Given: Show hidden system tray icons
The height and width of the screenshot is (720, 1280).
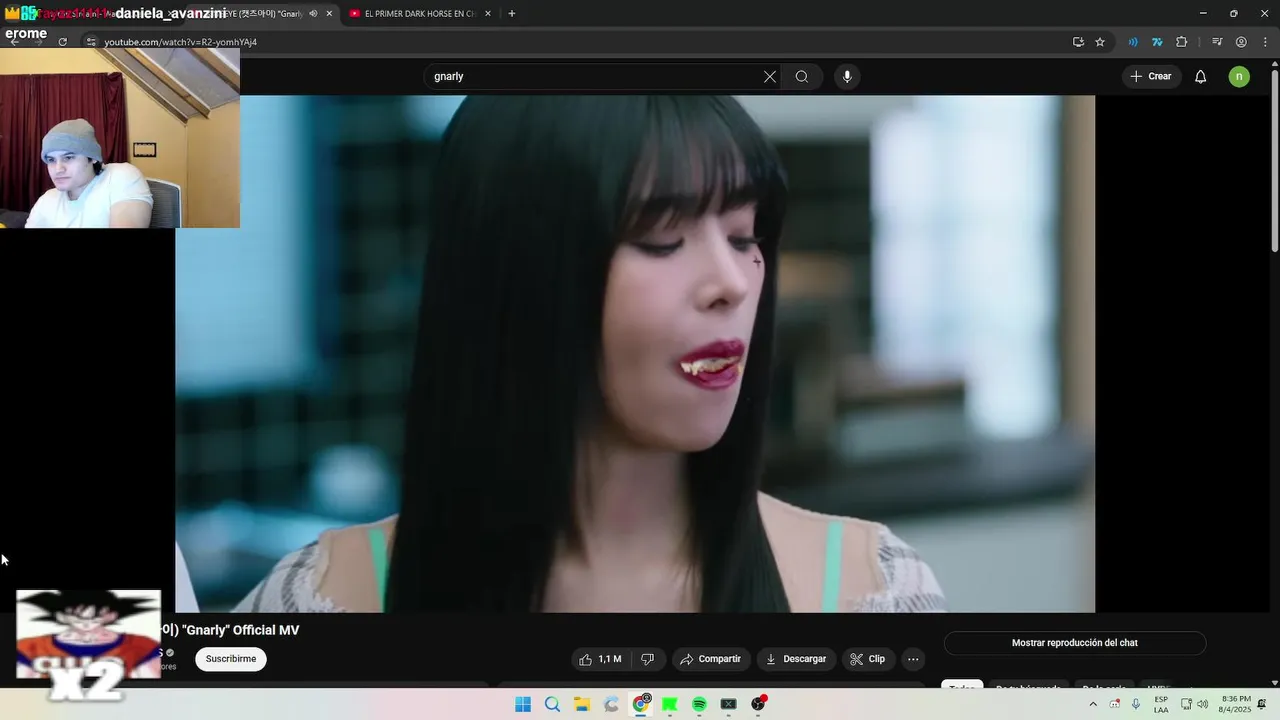Looking at the screenshot, I should (x=1093, y=704).
